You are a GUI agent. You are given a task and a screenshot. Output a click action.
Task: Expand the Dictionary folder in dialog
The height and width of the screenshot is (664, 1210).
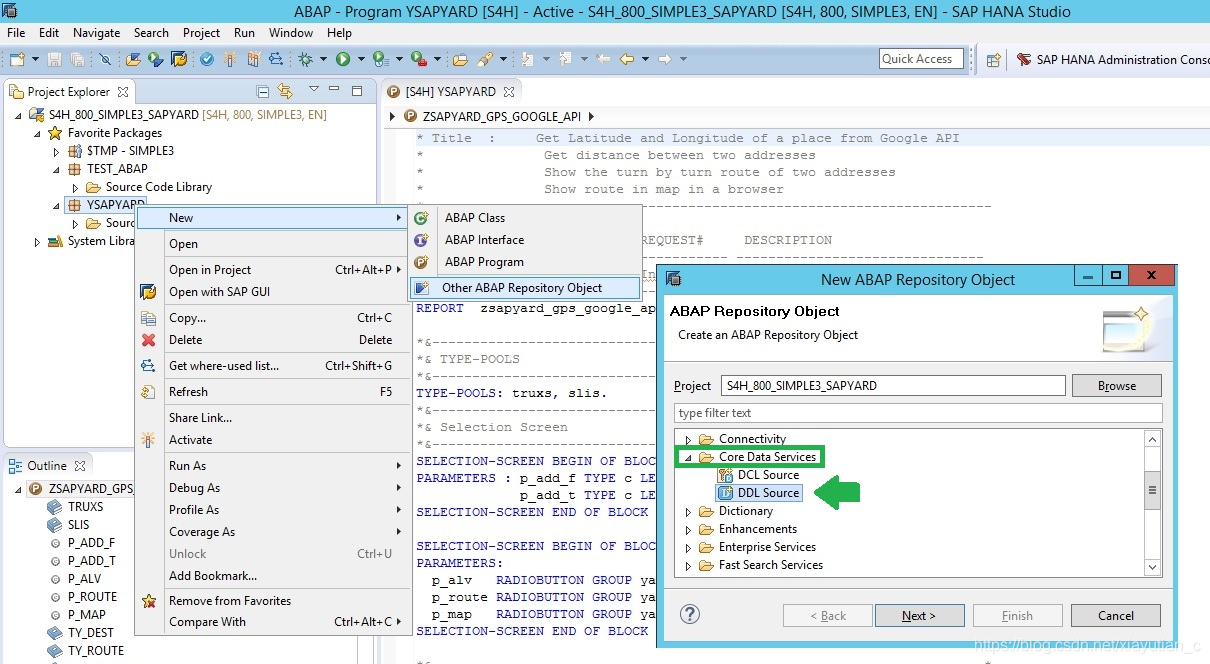[x=688, y=511]
